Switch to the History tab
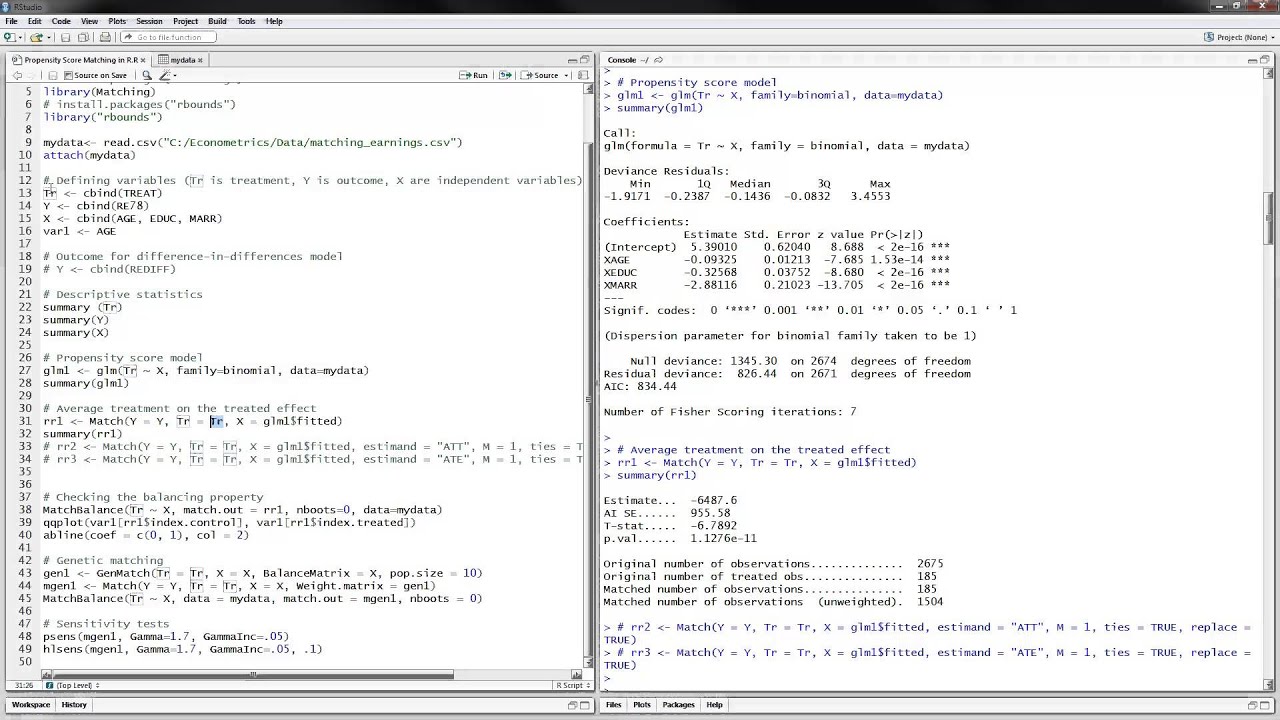Image resolution: width=1280 pixels, height=720 pixels. pyautogui.click(x=74, y=705)
